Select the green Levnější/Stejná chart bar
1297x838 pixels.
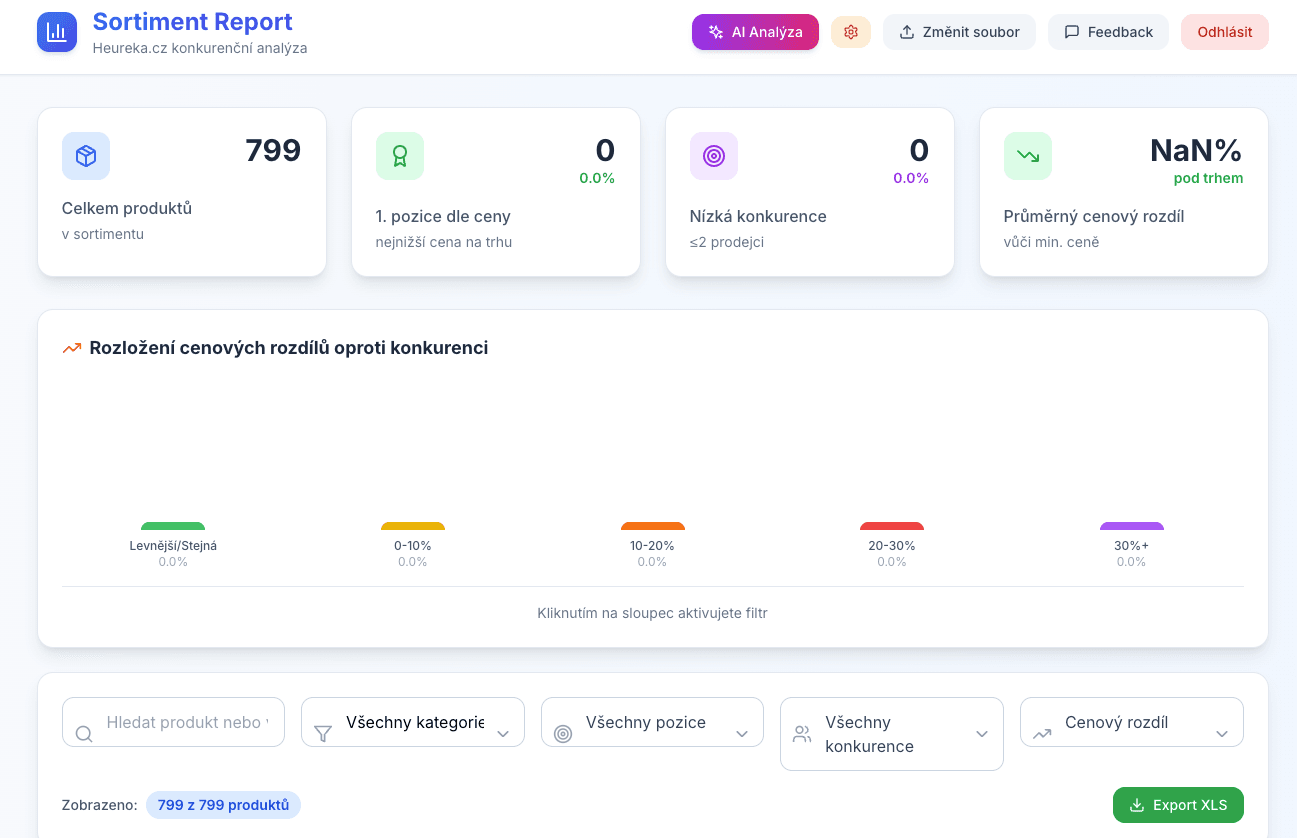pos(172,525)
